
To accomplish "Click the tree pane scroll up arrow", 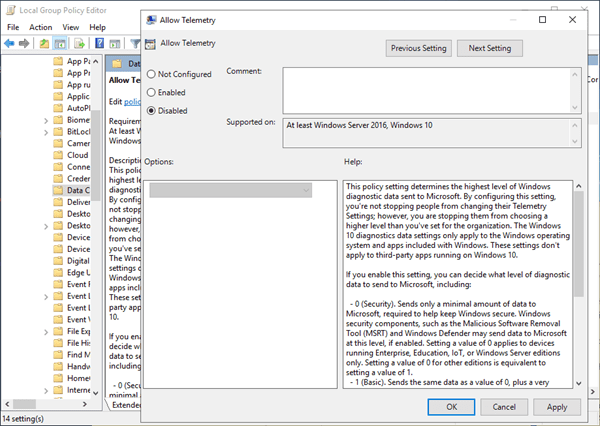I will click(96, 61).
